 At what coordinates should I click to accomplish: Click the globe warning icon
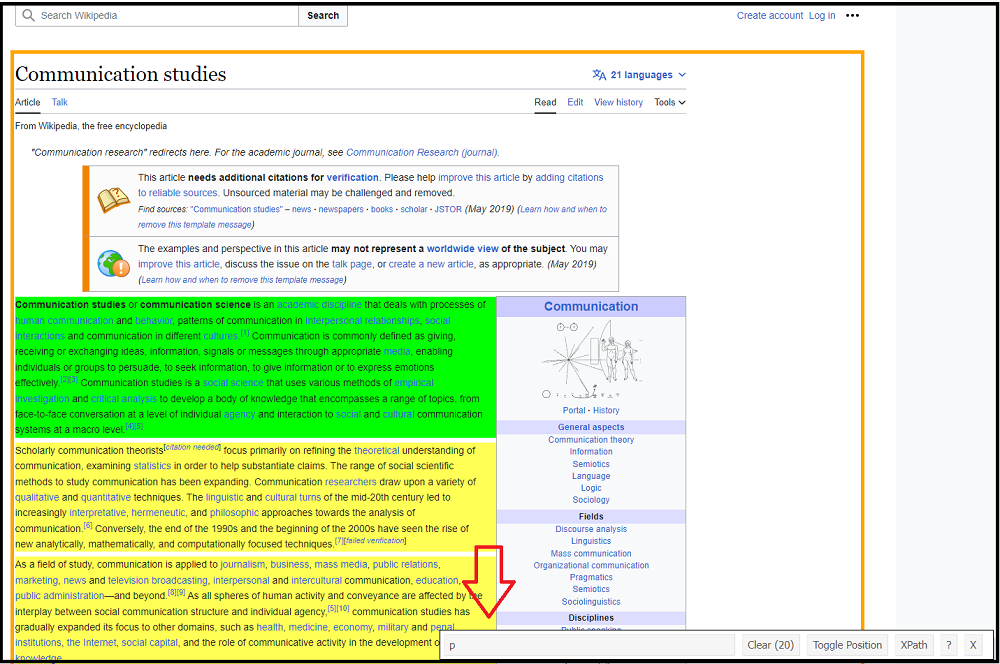point(113,264)
